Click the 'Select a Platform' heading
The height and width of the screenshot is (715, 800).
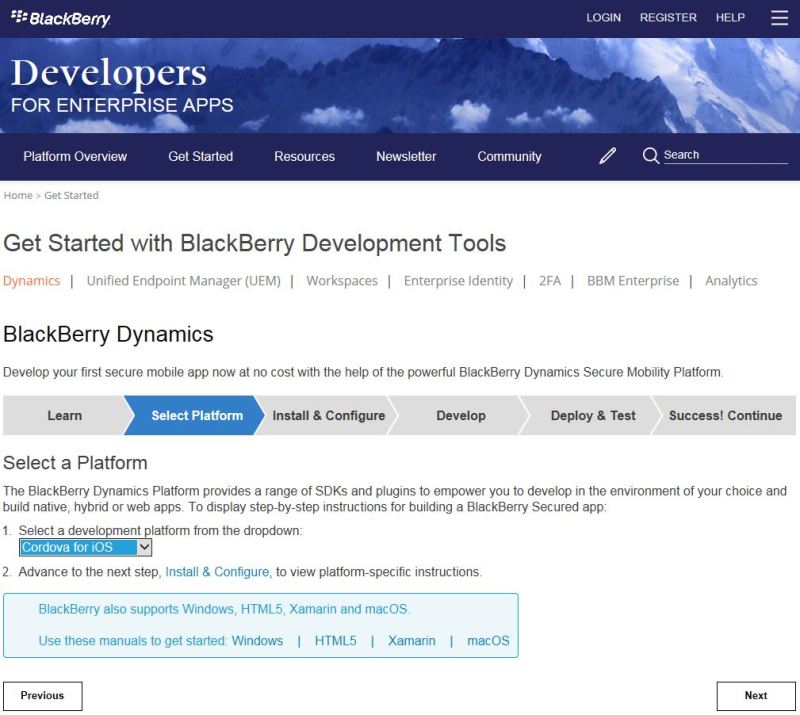pyautogui.click(x=75, y=463)
